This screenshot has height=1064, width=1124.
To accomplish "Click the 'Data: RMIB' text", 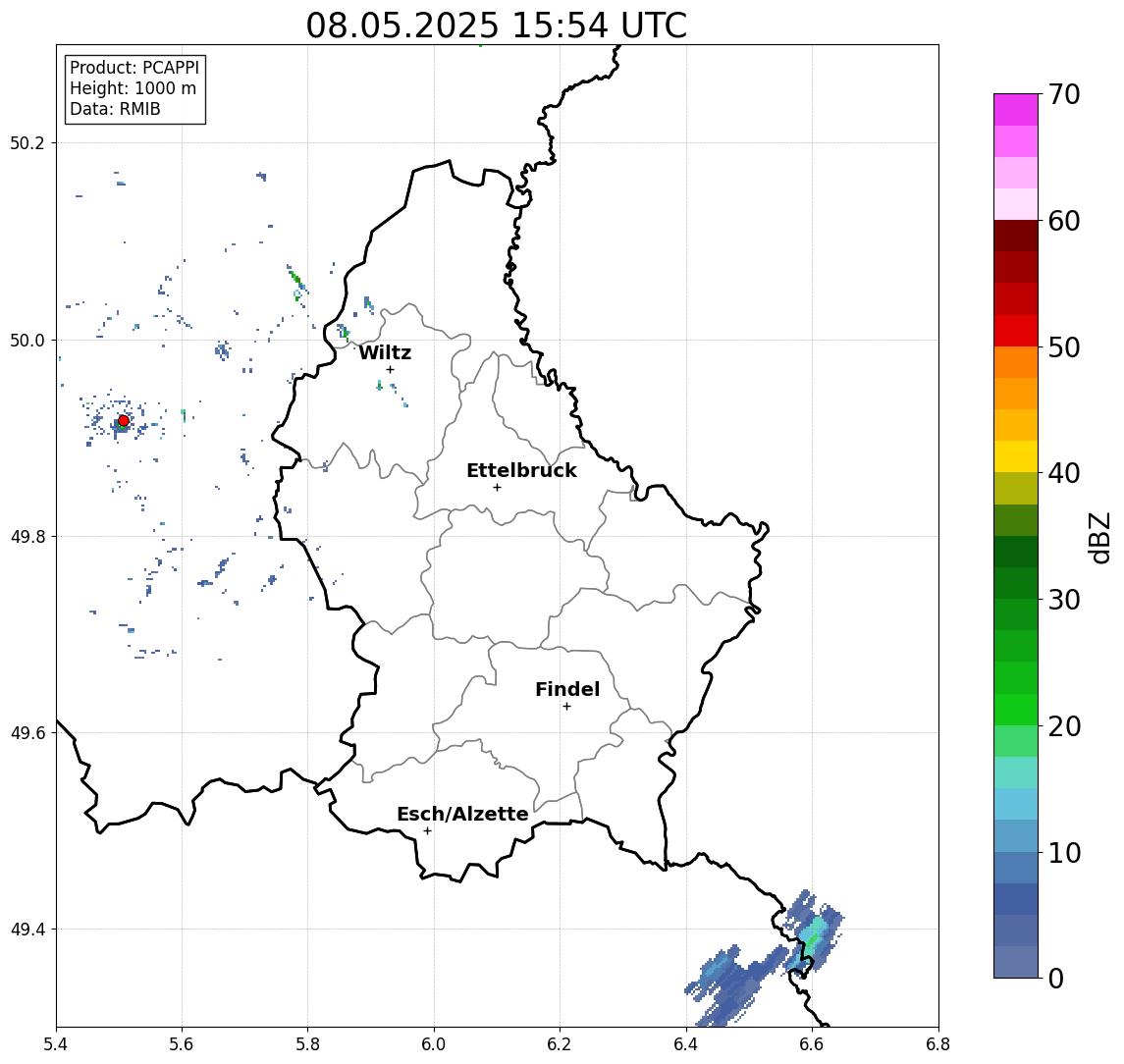I will [x=115, y=109].
